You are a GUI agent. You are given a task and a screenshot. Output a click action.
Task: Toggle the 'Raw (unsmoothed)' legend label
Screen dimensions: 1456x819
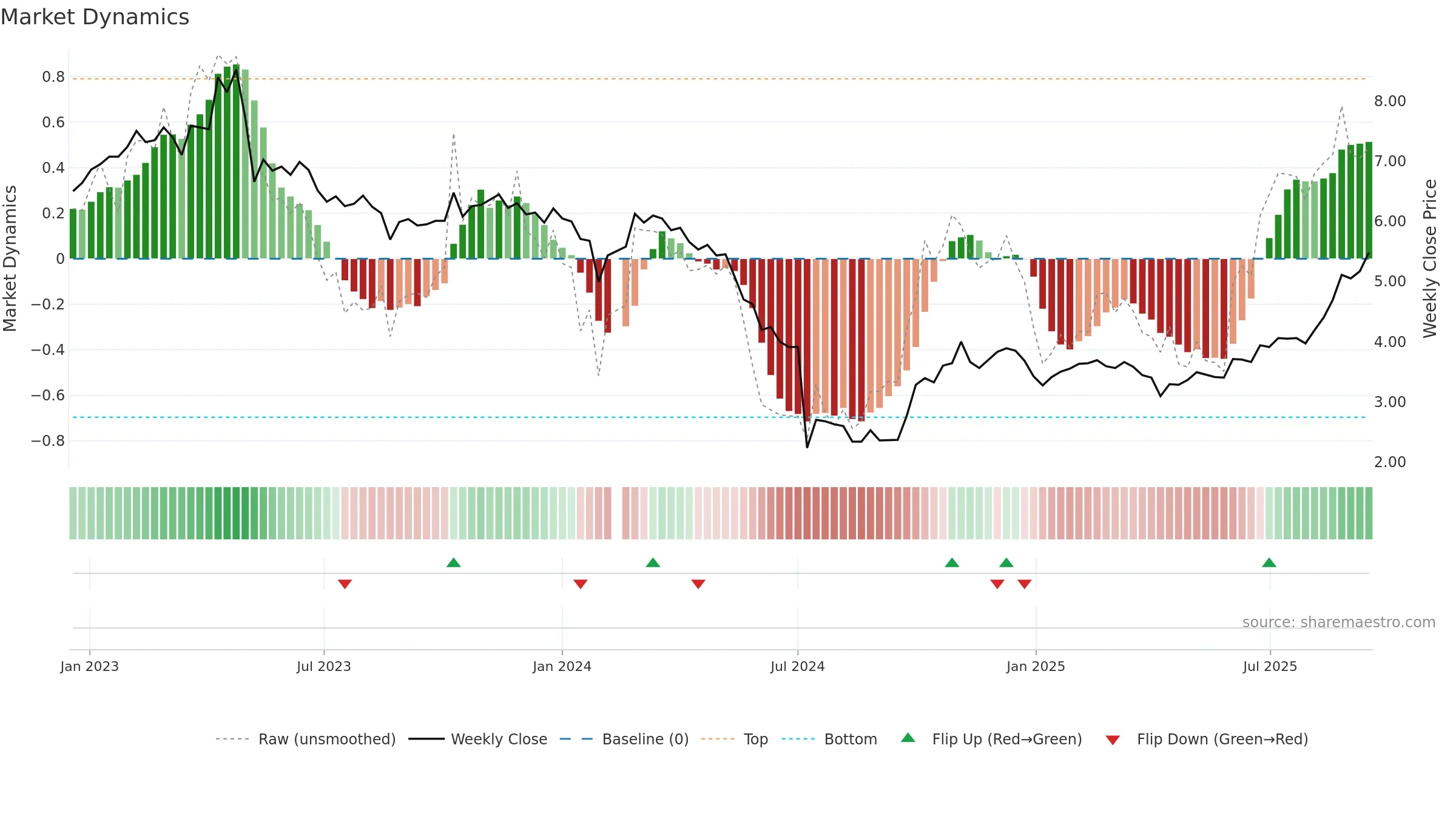click(x=327, y=740)
